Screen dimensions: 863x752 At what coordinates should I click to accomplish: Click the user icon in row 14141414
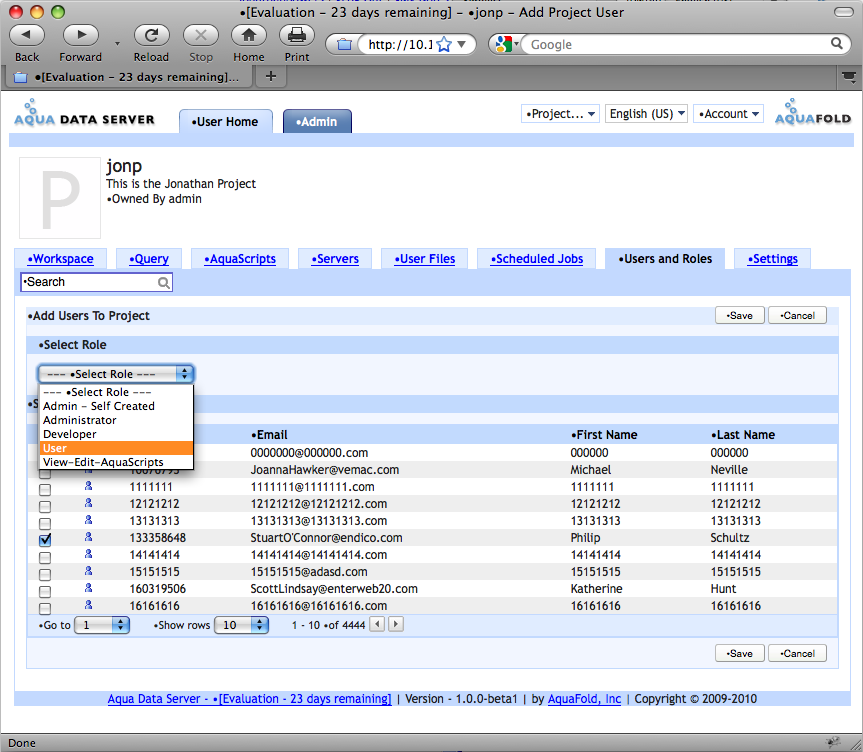tap(88, 554)
